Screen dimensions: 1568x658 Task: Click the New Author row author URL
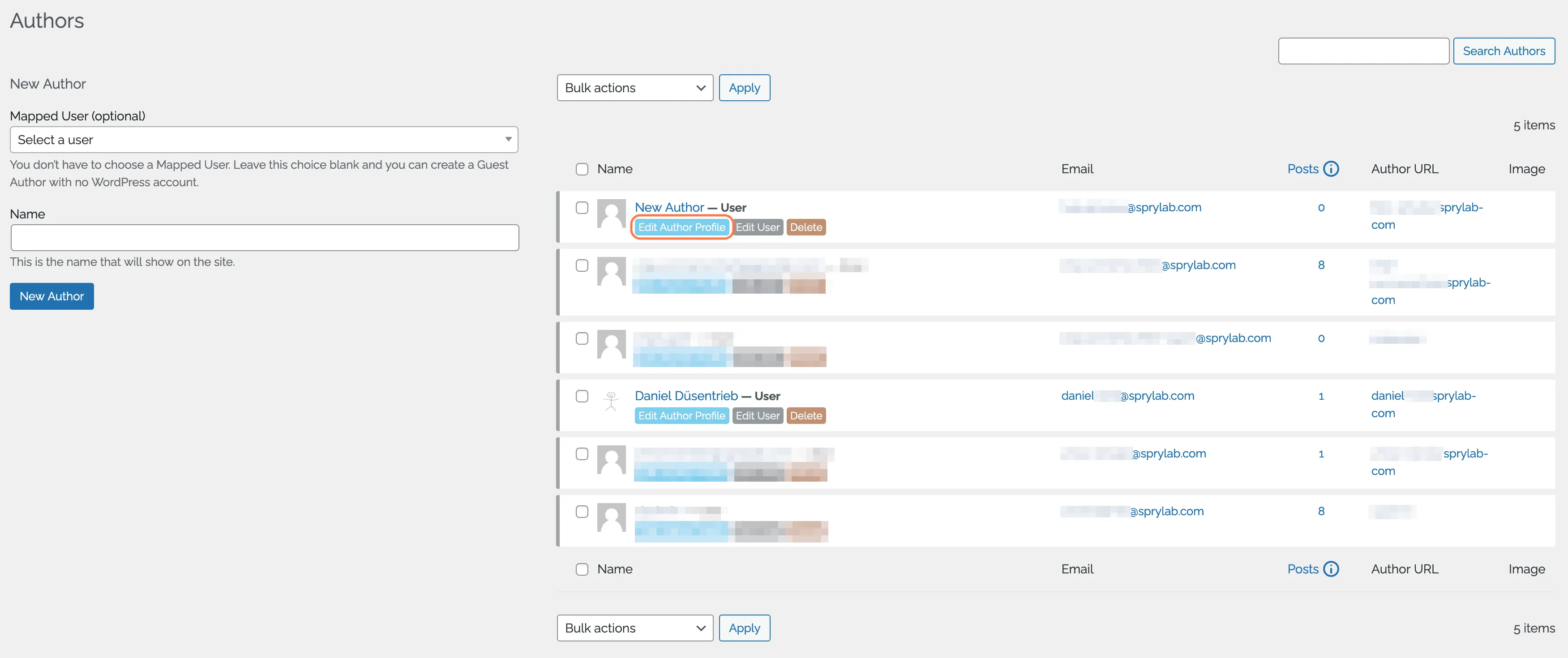(1427, 216)
